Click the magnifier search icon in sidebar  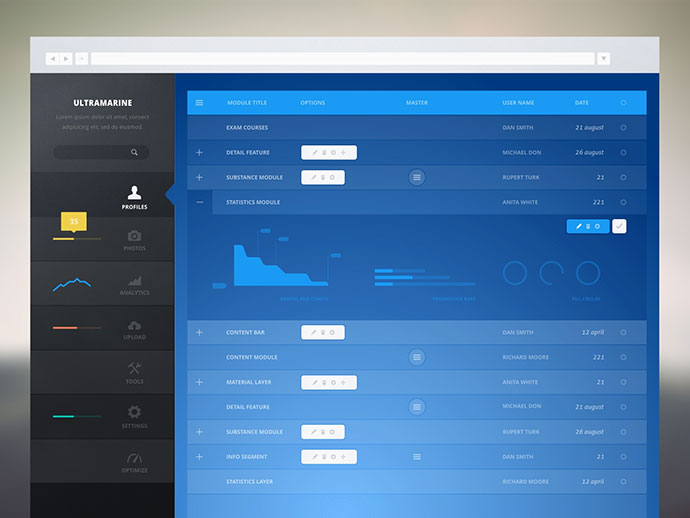click(134, 152)
